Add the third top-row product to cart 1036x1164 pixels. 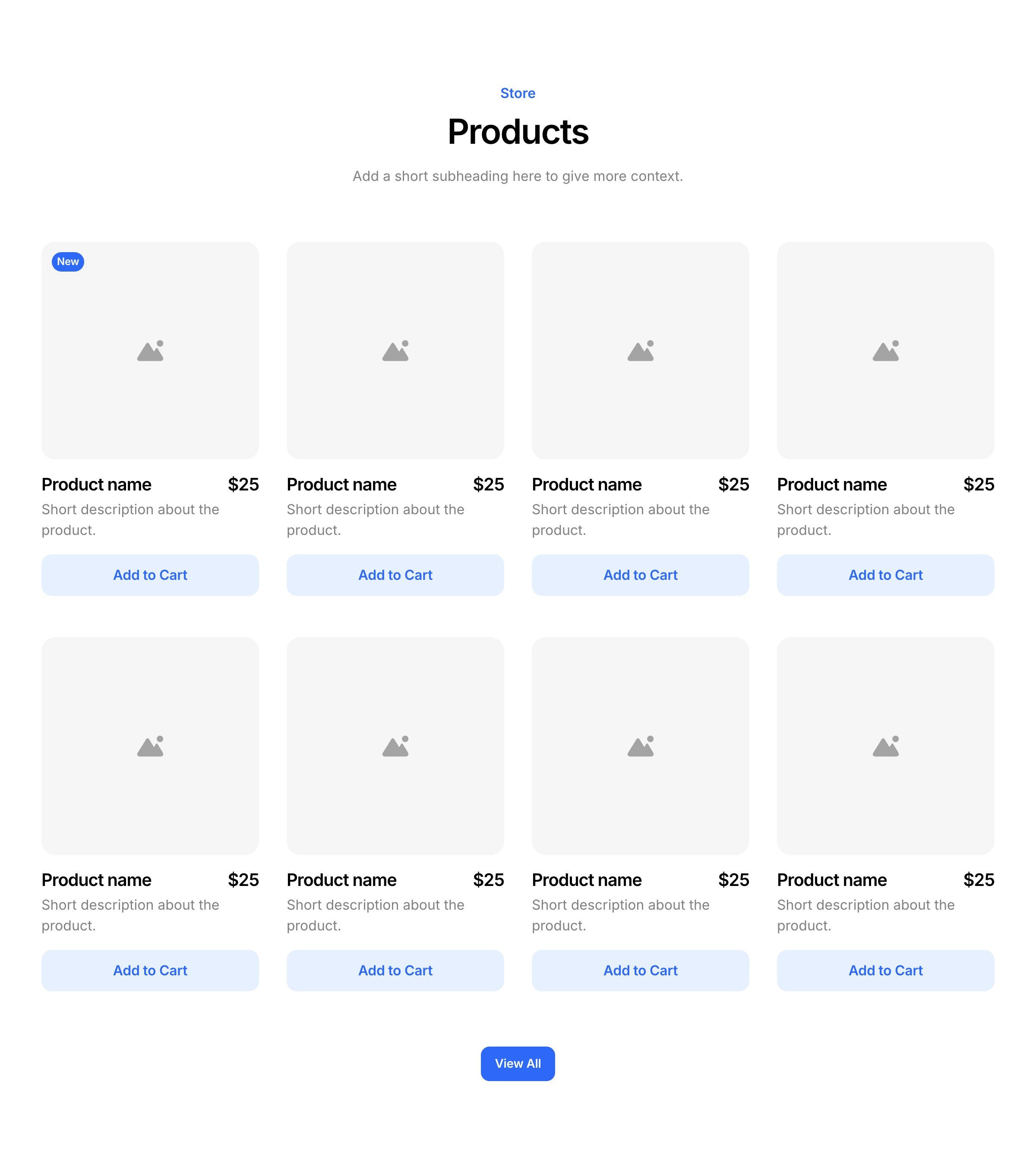point(641,575)
